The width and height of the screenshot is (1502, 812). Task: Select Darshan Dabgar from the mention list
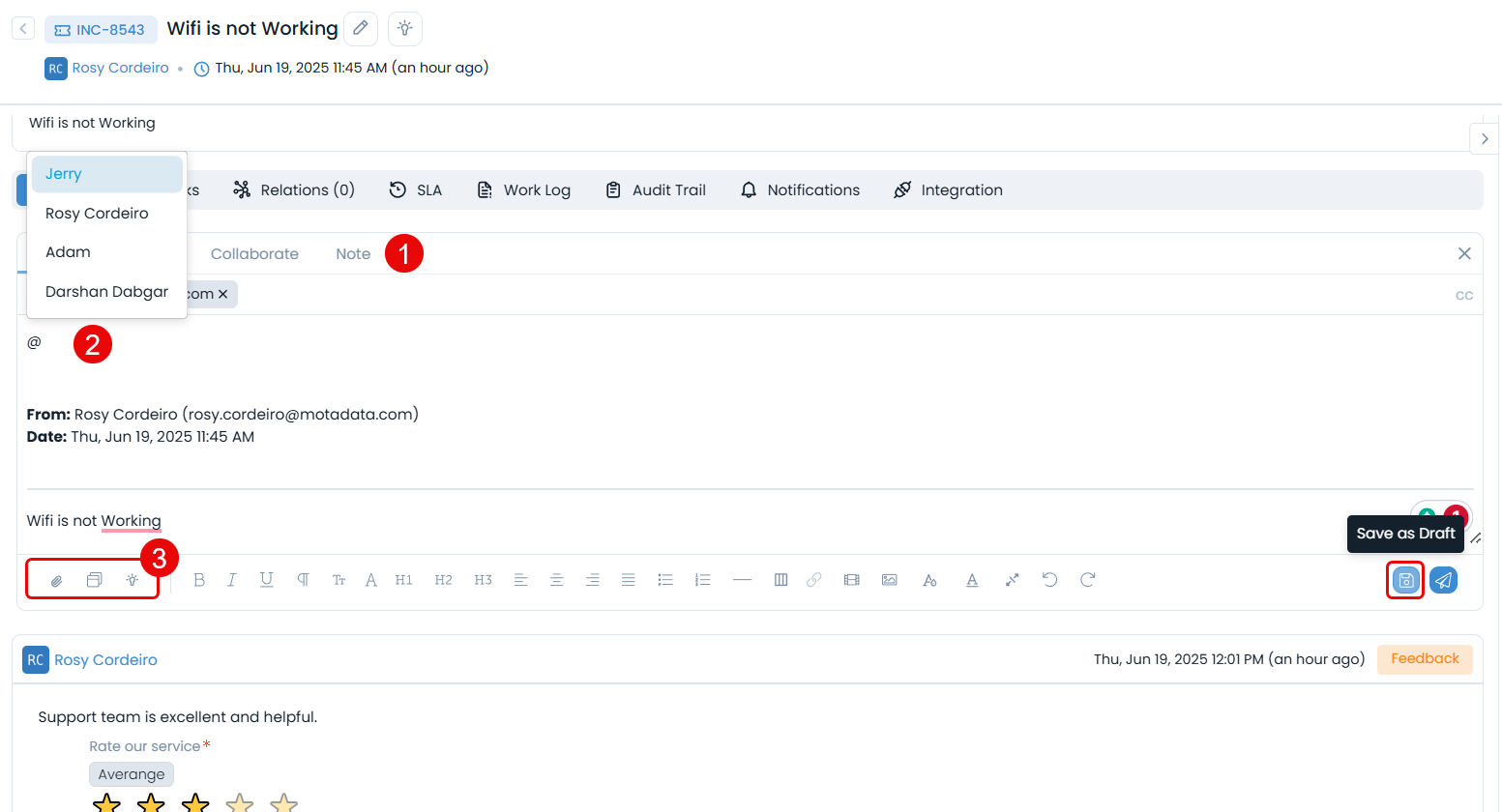click(106, 291)
